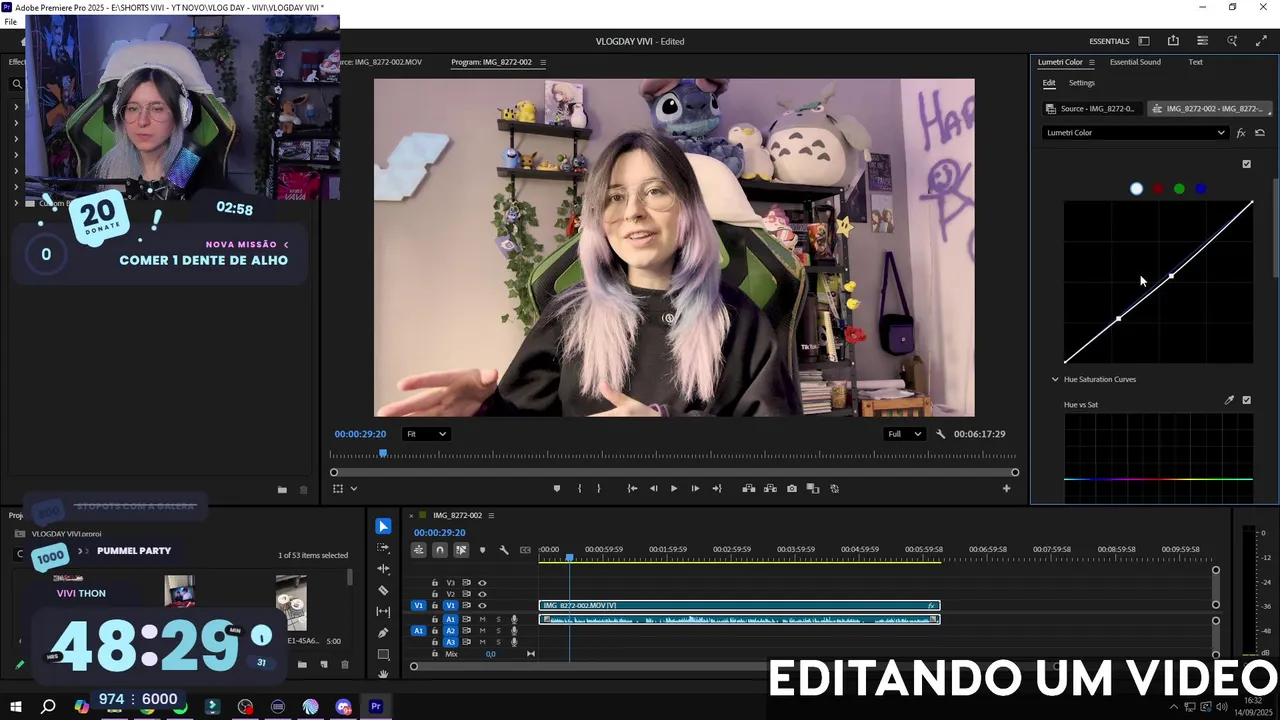
Task: Click the ESSENTIALS workspace label
Action: coord(1109,41)
